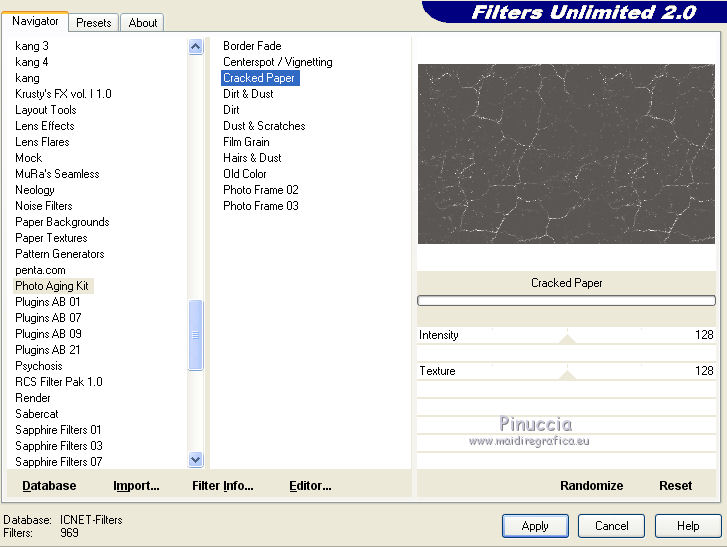
Task: Click the Import... button
Action: click(136, 485)
